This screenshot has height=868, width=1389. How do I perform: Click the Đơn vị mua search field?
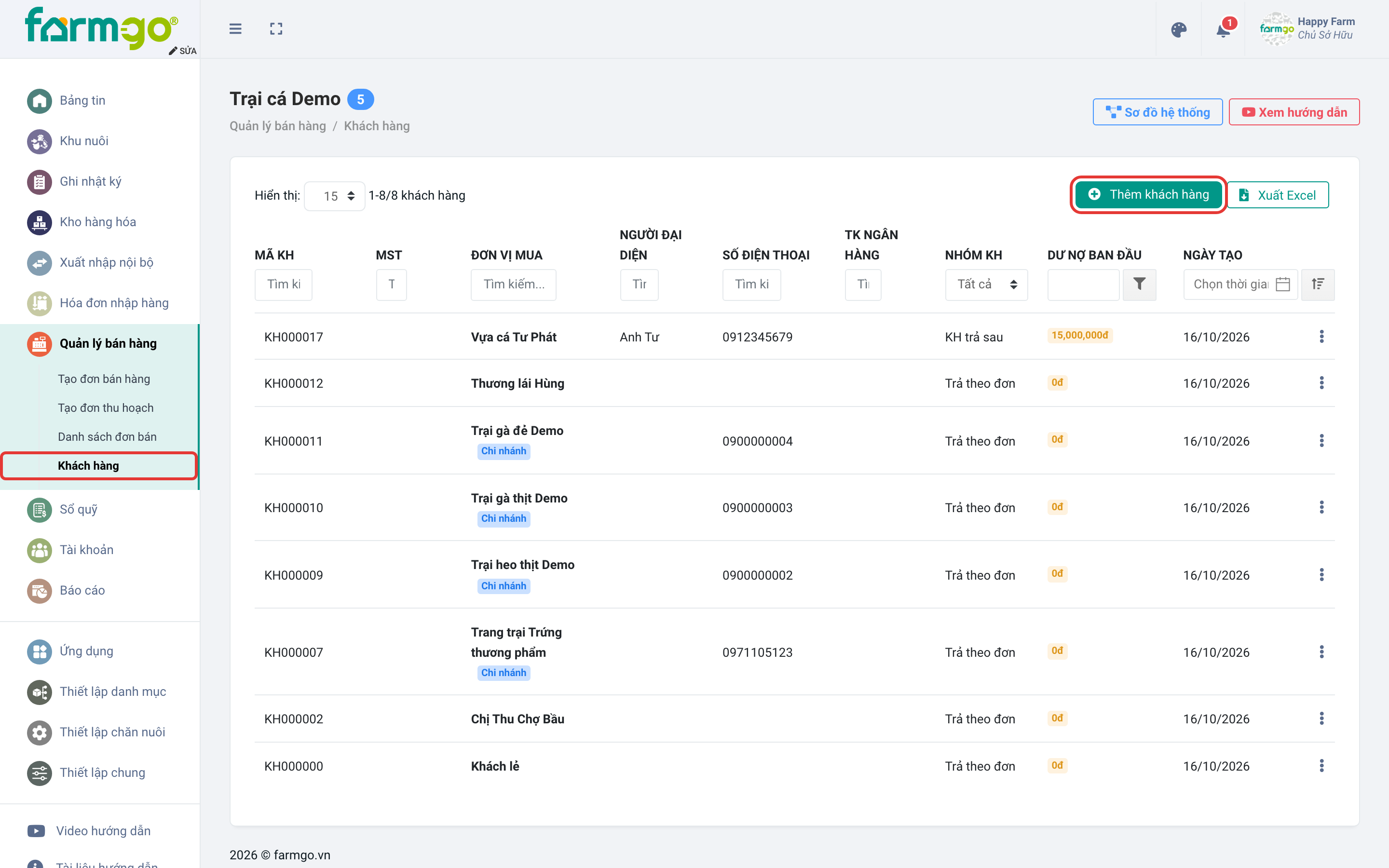pos(514,284)
